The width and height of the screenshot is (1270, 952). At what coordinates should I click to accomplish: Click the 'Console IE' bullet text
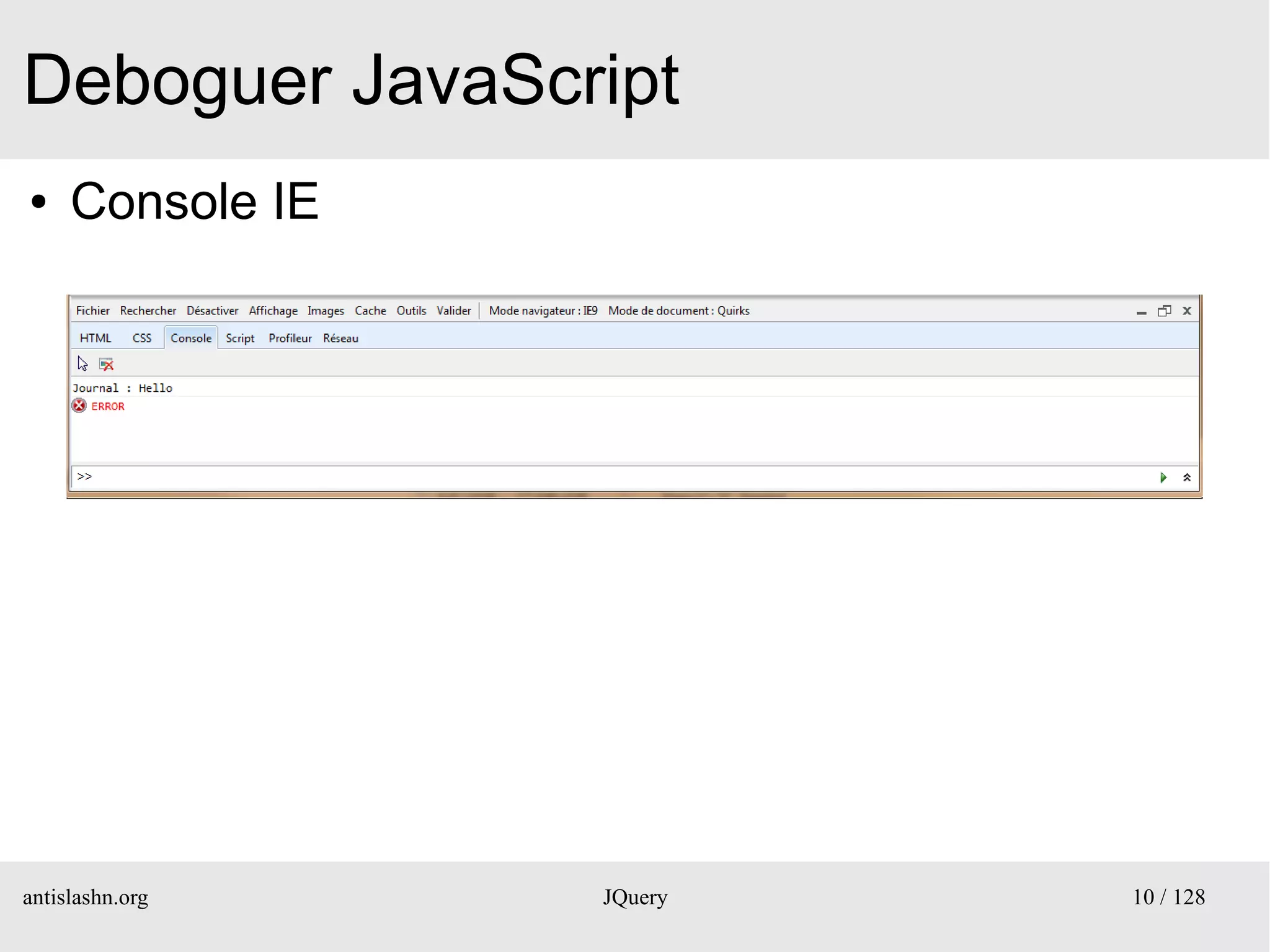pyautogui.click(x=195, y=201)
